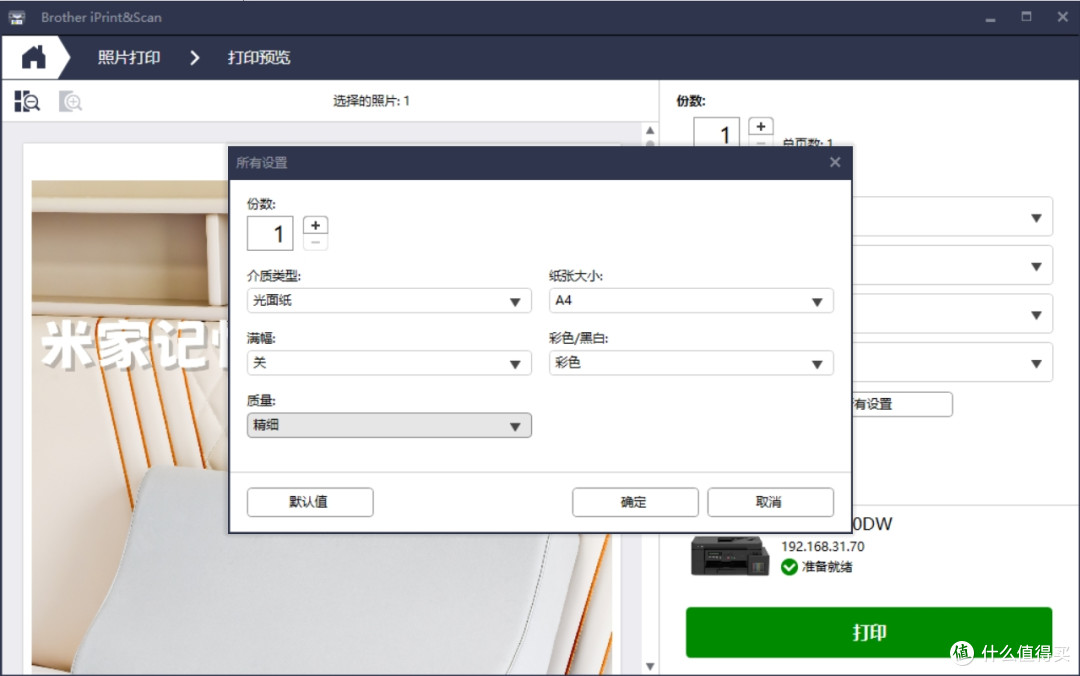Open second dropdown arrow in main right panel
Viewport: 1080px width, 676px height.
[1036, 266]
